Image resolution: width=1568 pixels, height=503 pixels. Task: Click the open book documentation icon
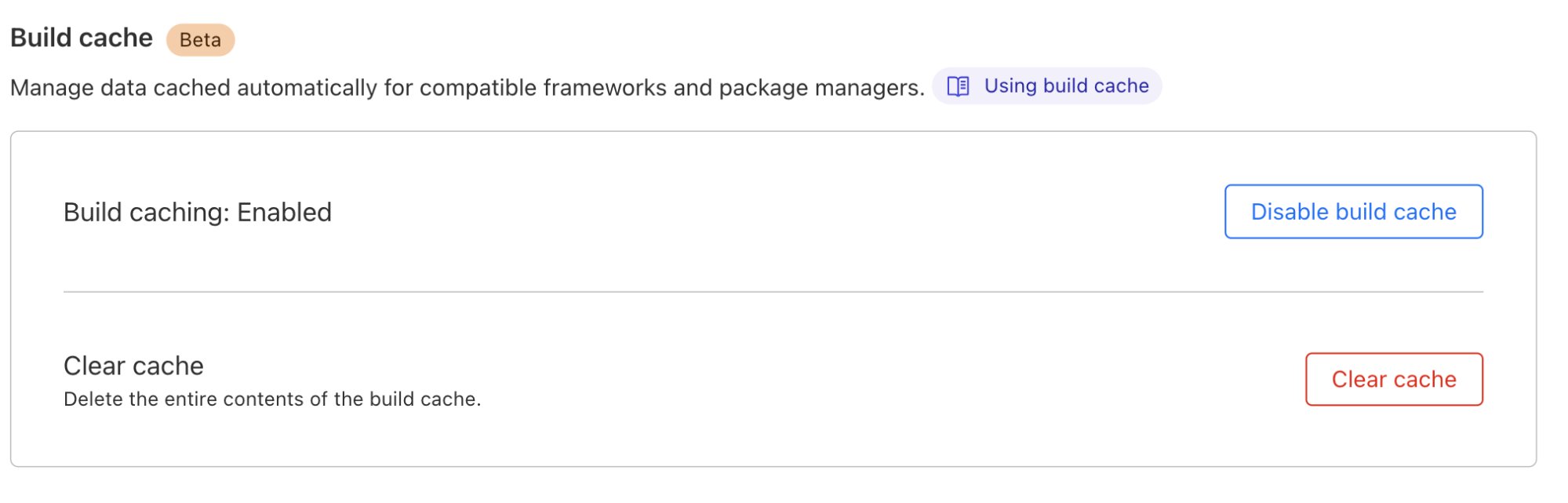(958, 86)
